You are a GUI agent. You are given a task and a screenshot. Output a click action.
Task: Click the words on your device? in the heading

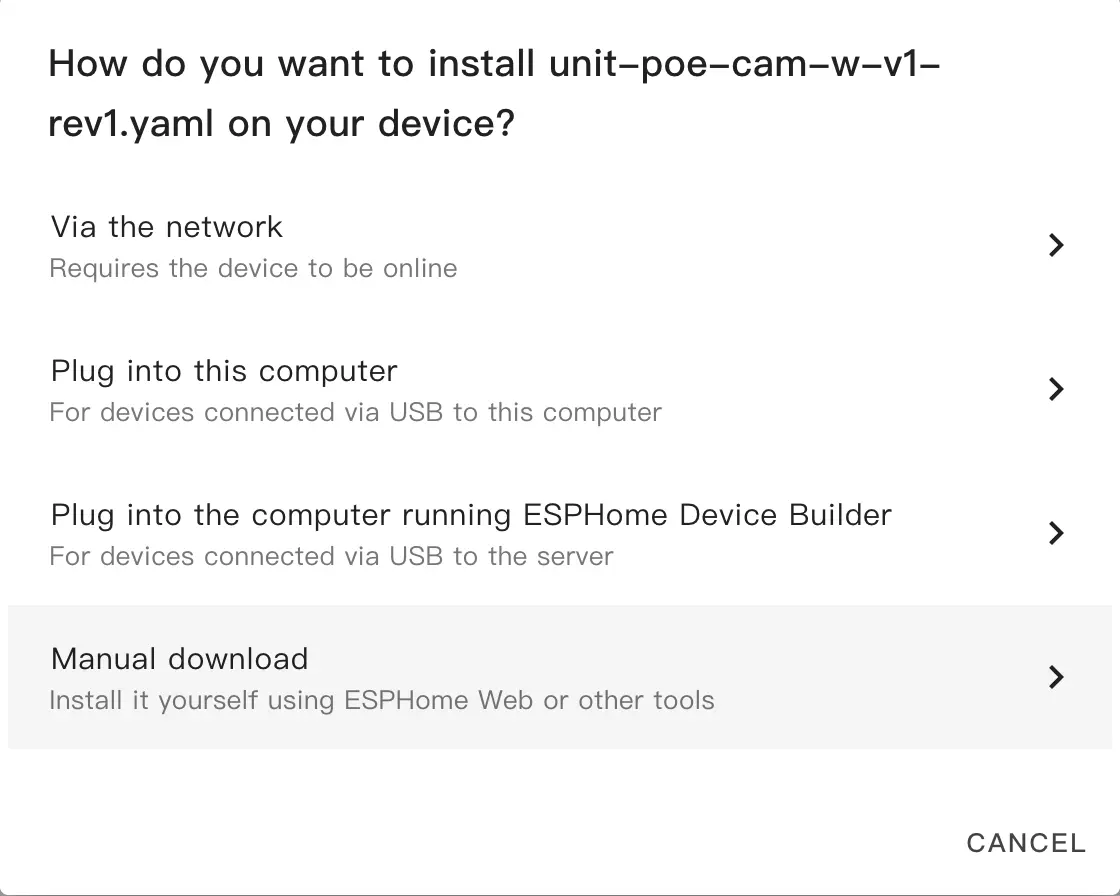(371, 125)
